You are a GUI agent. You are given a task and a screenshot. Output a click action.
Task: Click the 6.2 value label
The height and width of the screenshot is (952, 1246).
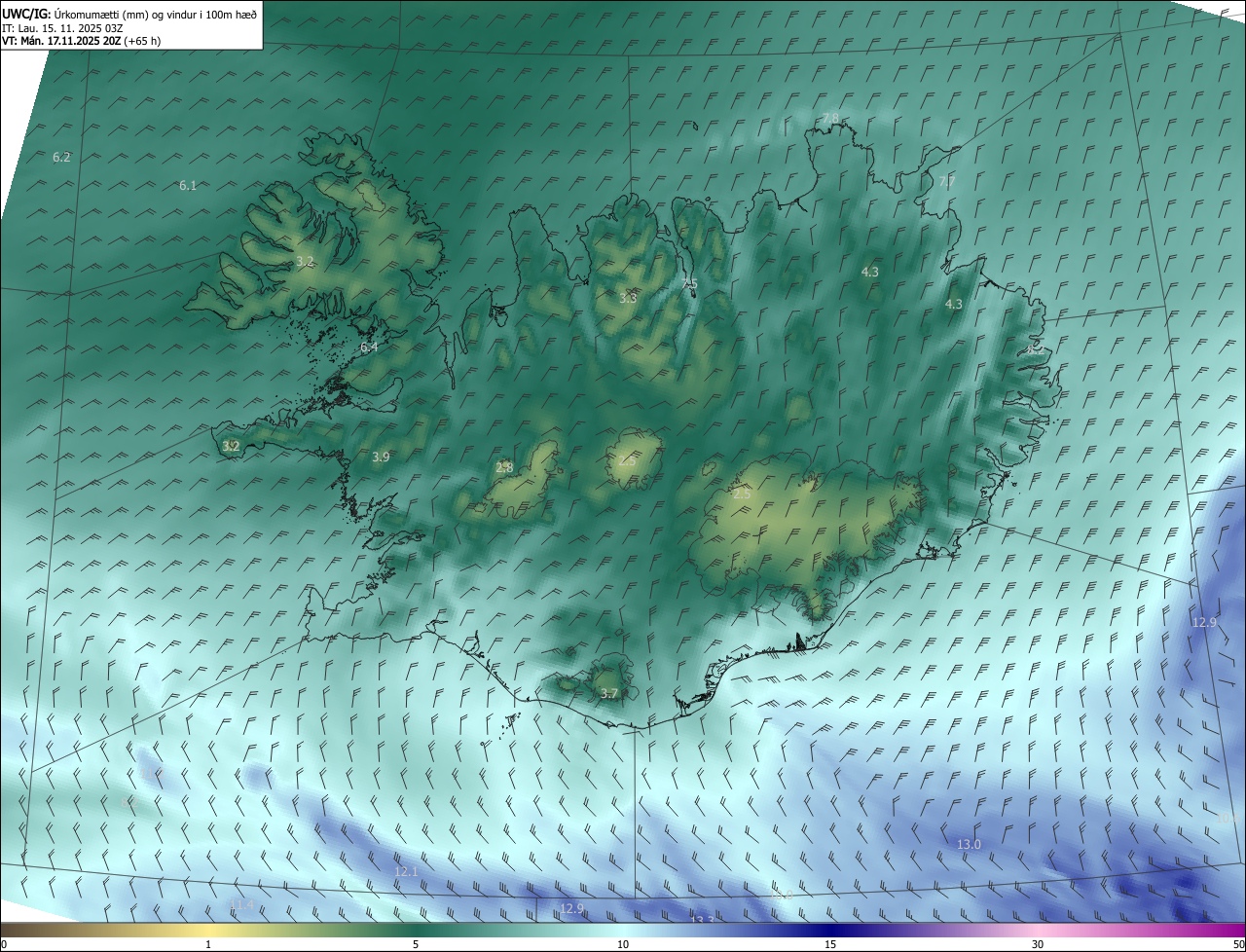61,157
